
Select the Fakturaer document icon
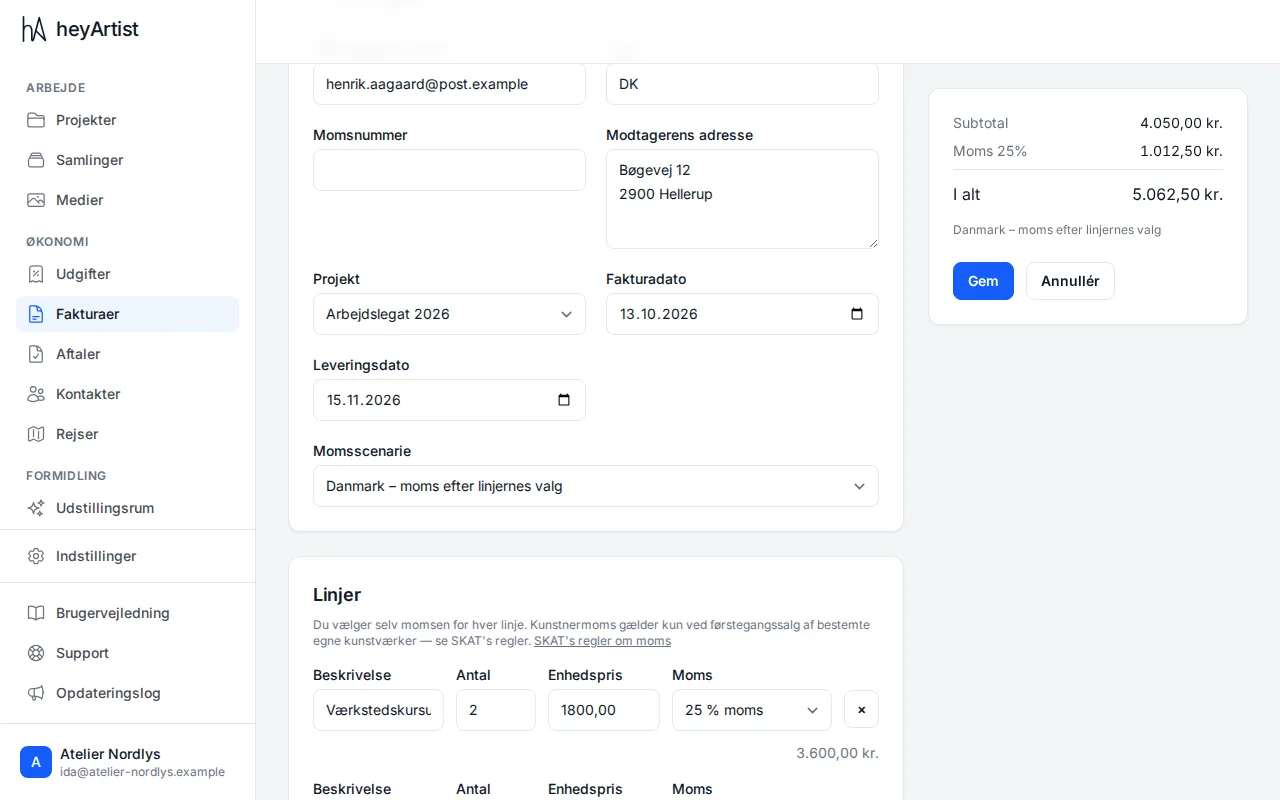click(36, 314)
